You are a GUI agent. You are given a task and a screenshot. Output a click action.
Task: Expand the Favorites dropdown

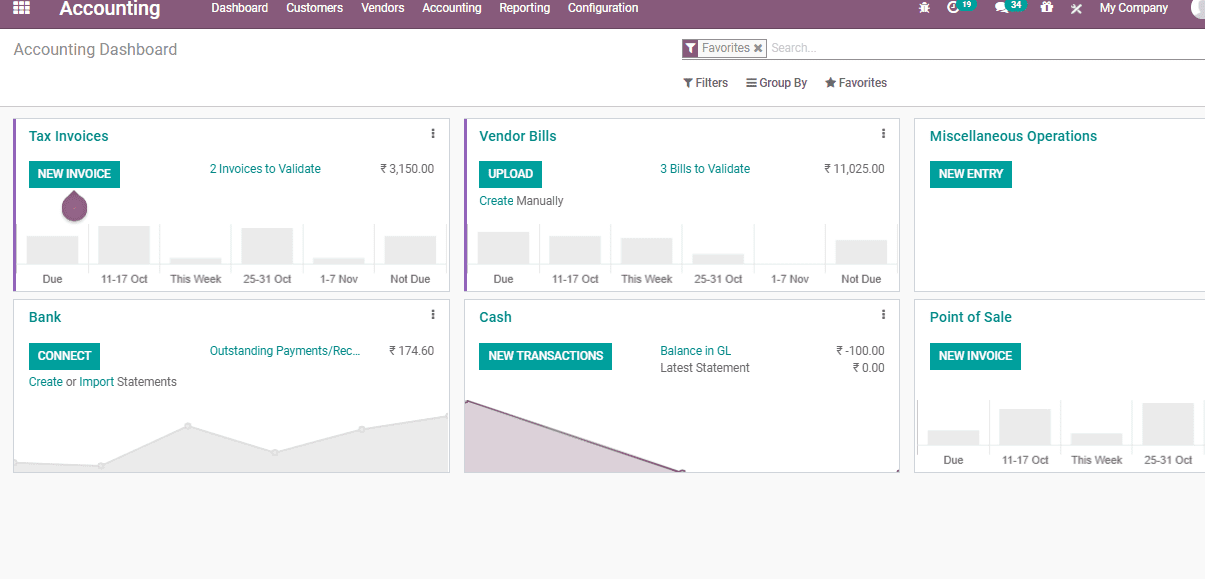(855, 82)
